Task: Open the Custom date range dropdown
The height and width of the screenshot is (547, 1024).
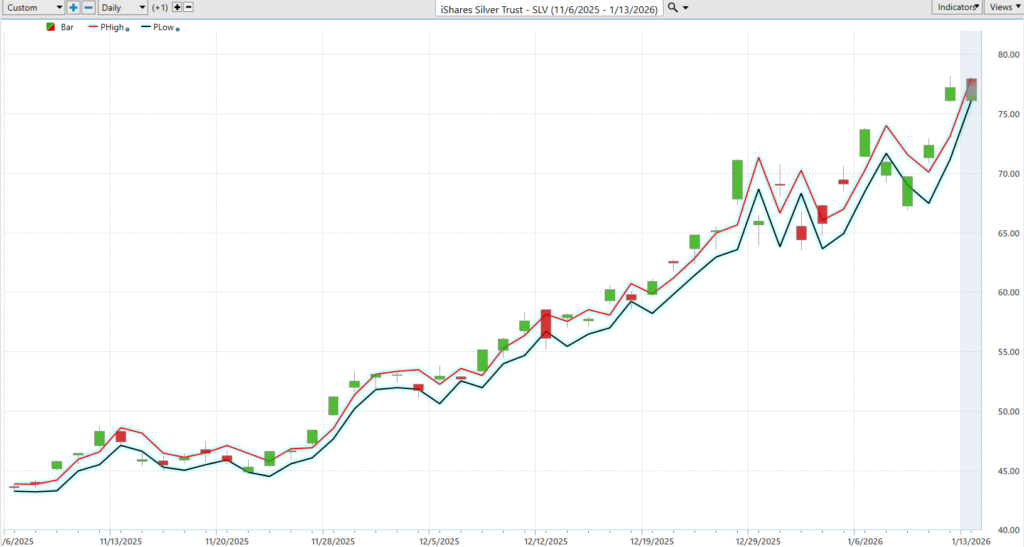Action: (x=33, y=7)
